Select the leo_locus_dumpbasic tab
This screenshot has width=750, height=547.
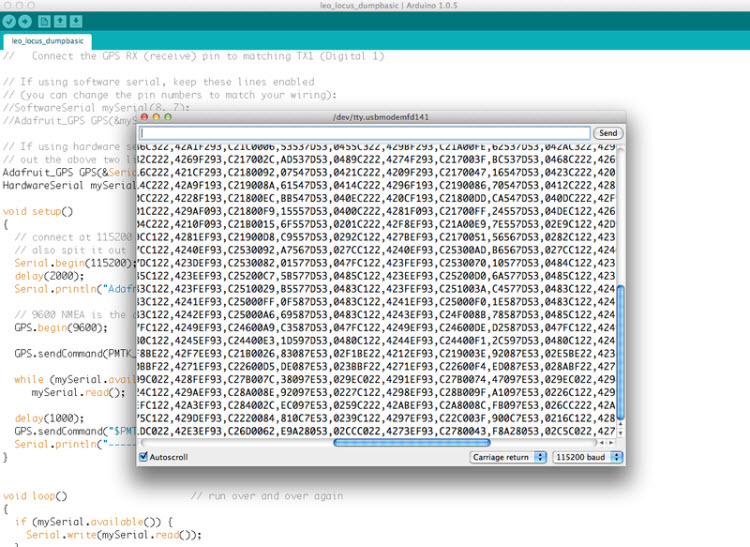click(x=47, y=41)
